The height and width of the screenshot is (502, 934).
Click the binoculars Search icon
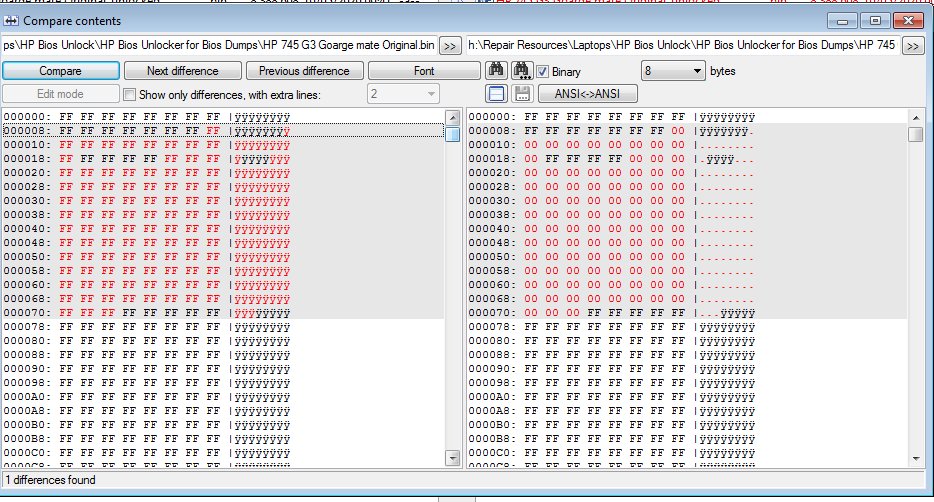[x=496, y=70]
